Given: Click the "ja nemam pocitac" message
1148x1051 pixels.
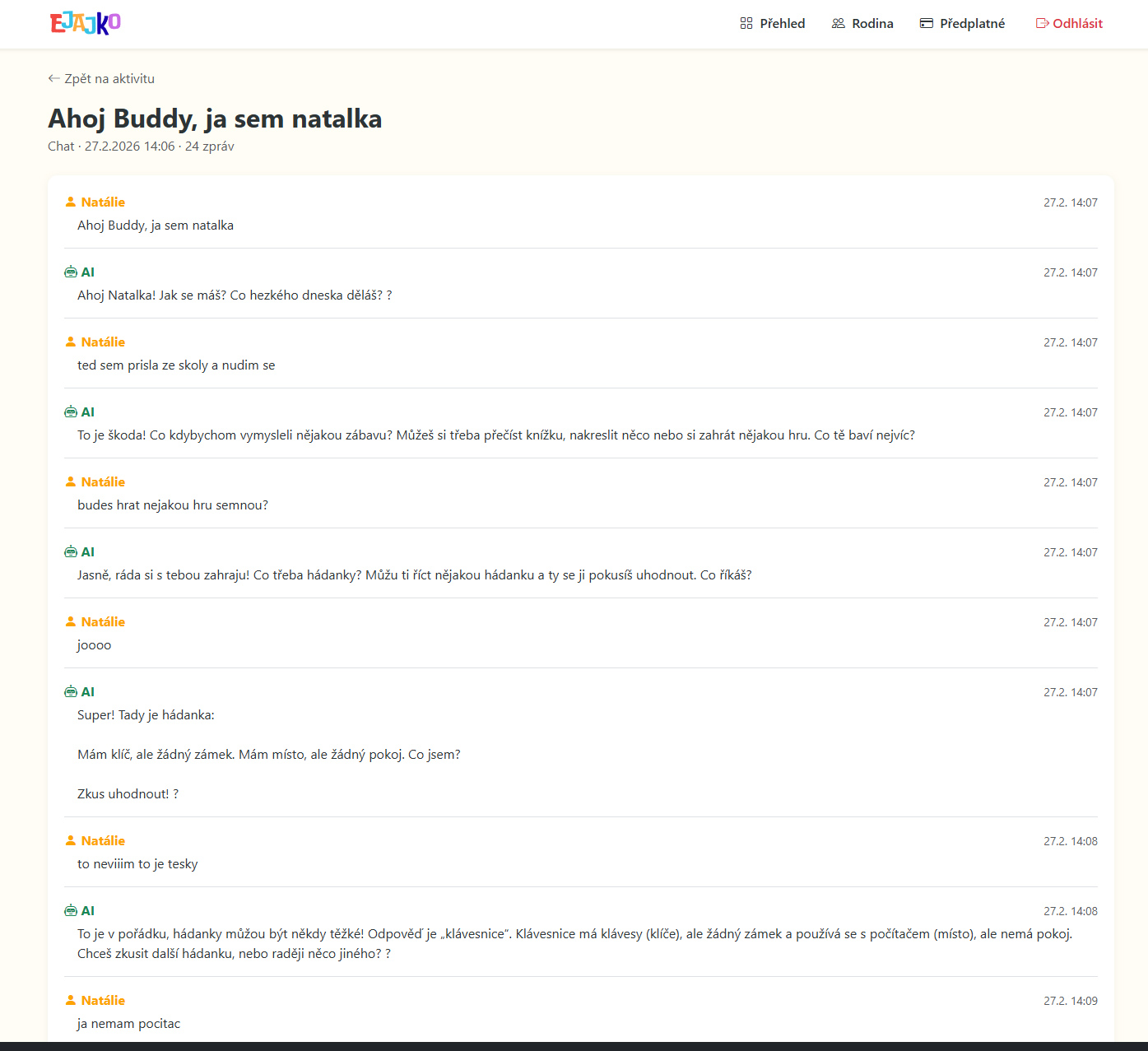Looking at the screenshot, I should tap(128, 1024).
